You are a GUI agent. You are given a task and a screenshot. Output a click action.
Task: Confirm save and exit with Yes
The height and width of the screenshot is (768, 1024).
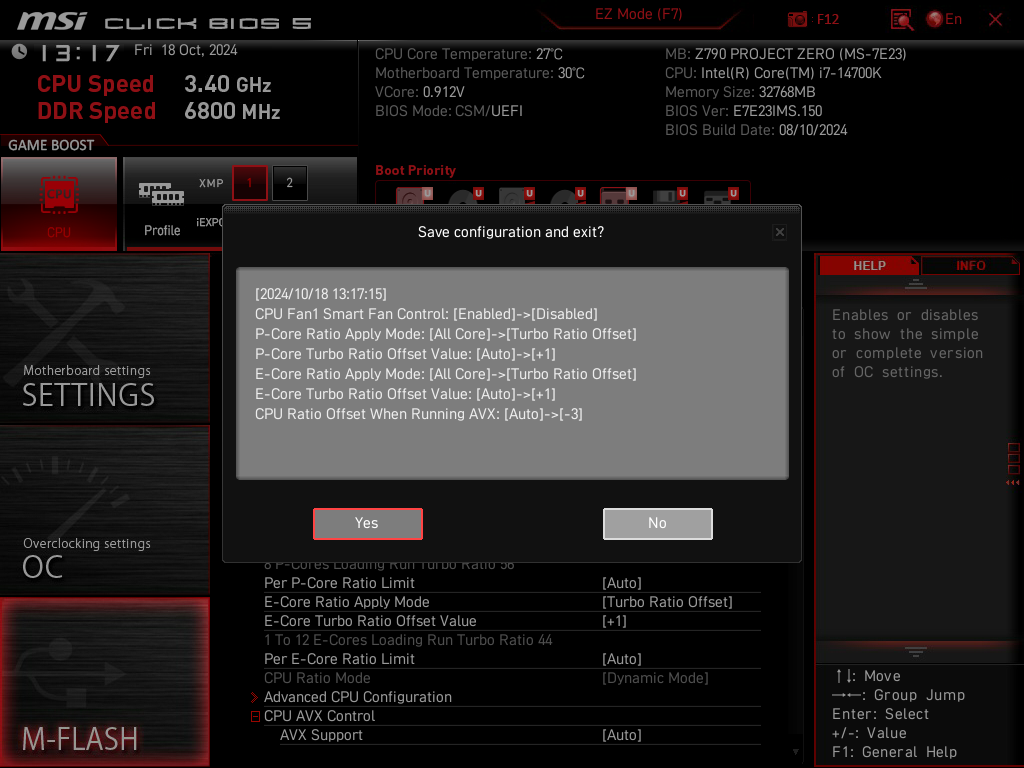(x=368, y=523)
